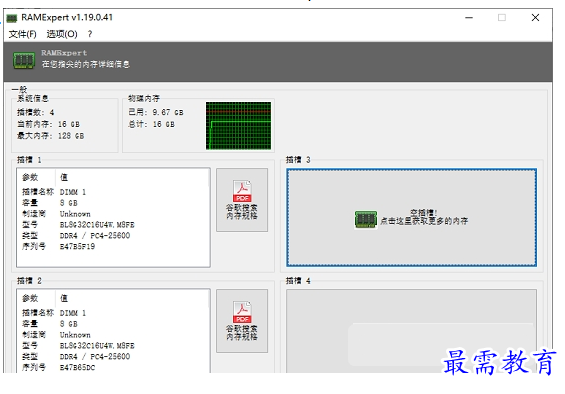565x394 pixels.
Task: Click the 参数 column header in slot 2
Action: pyautogui.click(x=30, y=298)
